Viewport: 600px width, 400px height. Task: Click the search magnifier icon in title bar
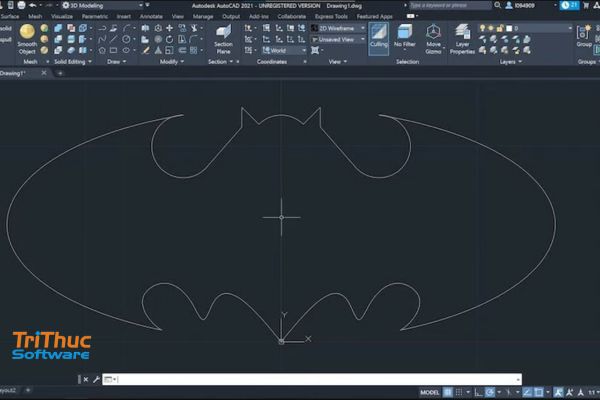(x=497, y=5)
